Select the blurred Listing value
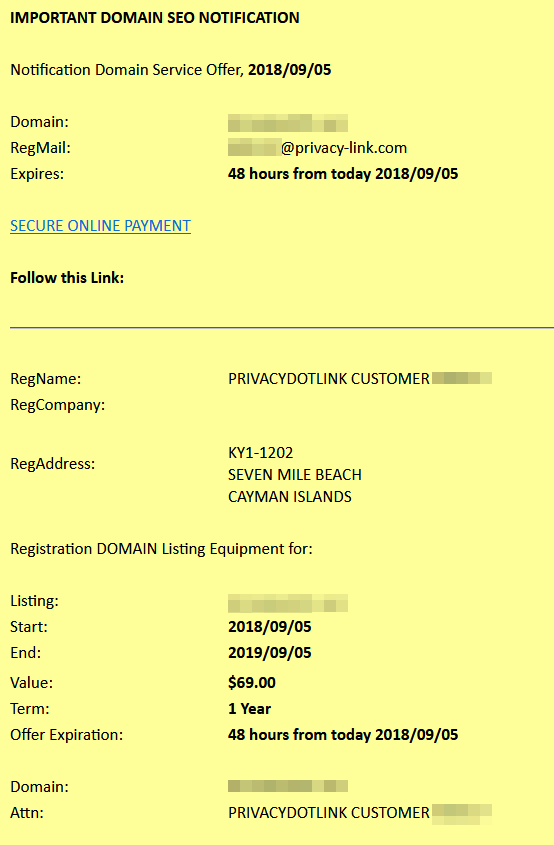554x845 pixels. click(288, 603)
